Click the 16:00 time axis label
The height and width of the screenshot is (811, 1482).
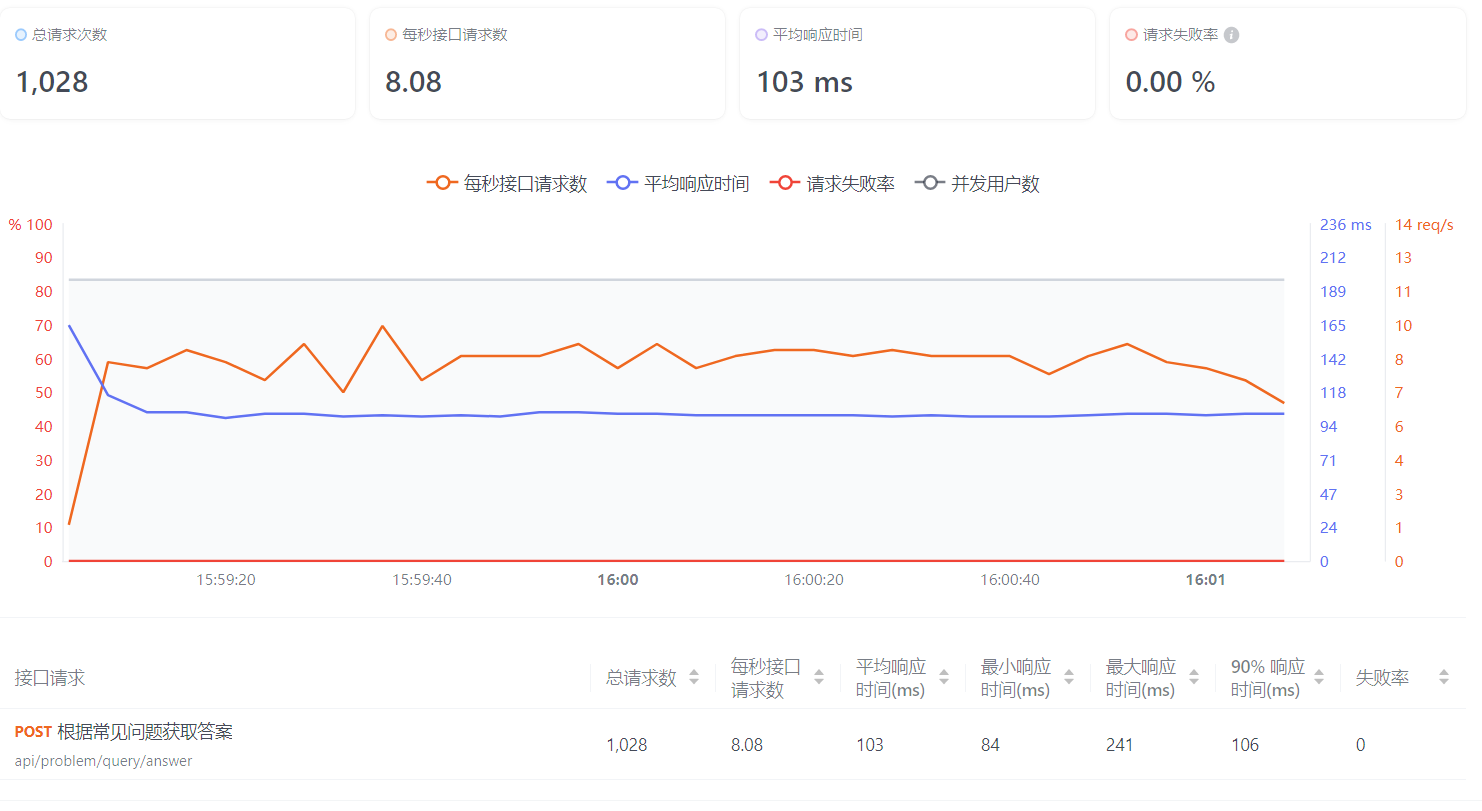point(618,580)
